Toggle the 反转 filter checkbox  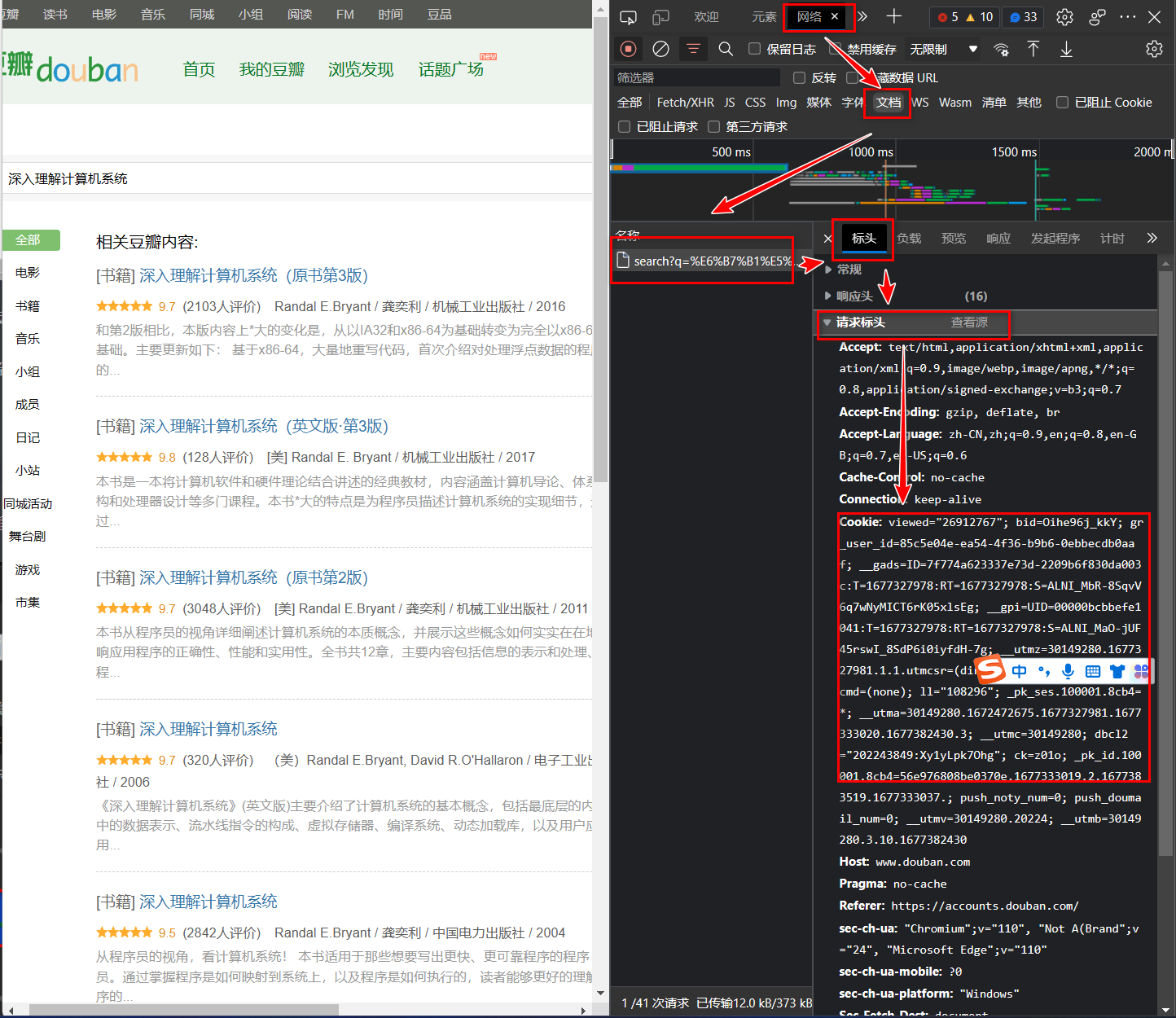[799, 77]
